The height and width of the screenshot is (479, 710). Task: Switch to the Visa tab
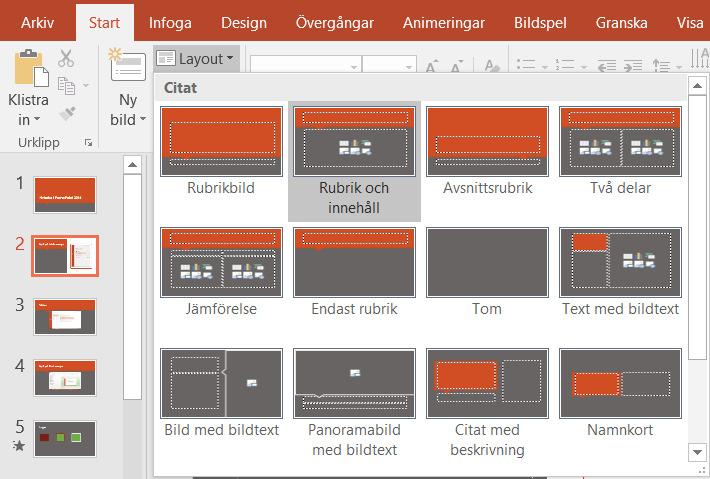[690, 23]
